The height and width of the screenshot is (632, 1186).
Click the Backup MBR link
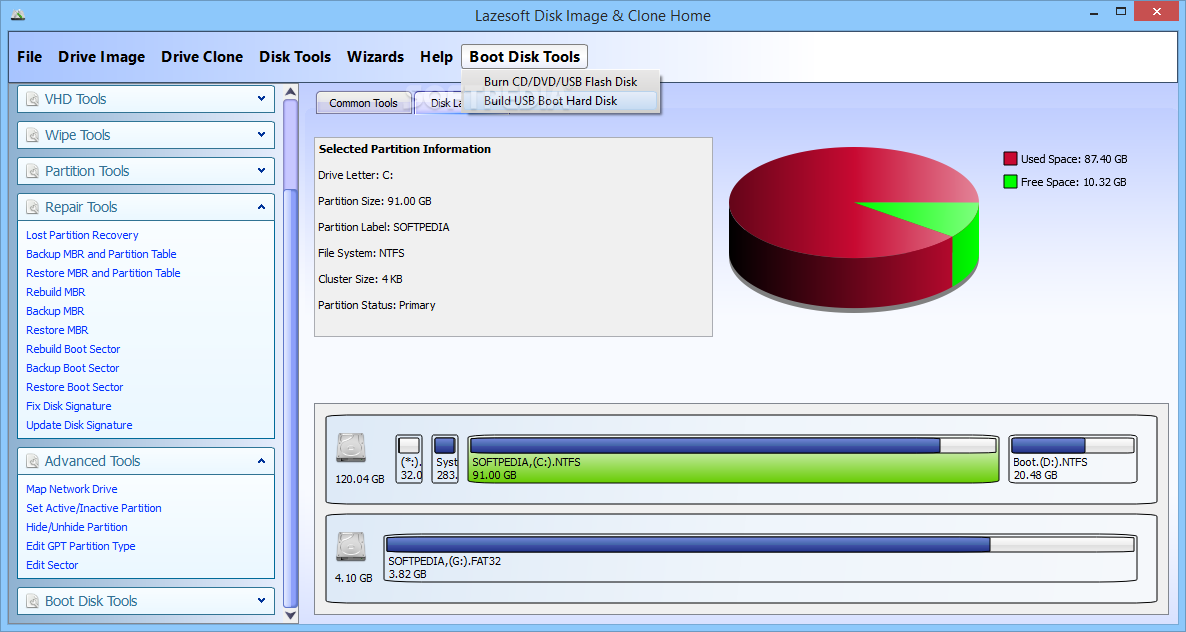55,311
